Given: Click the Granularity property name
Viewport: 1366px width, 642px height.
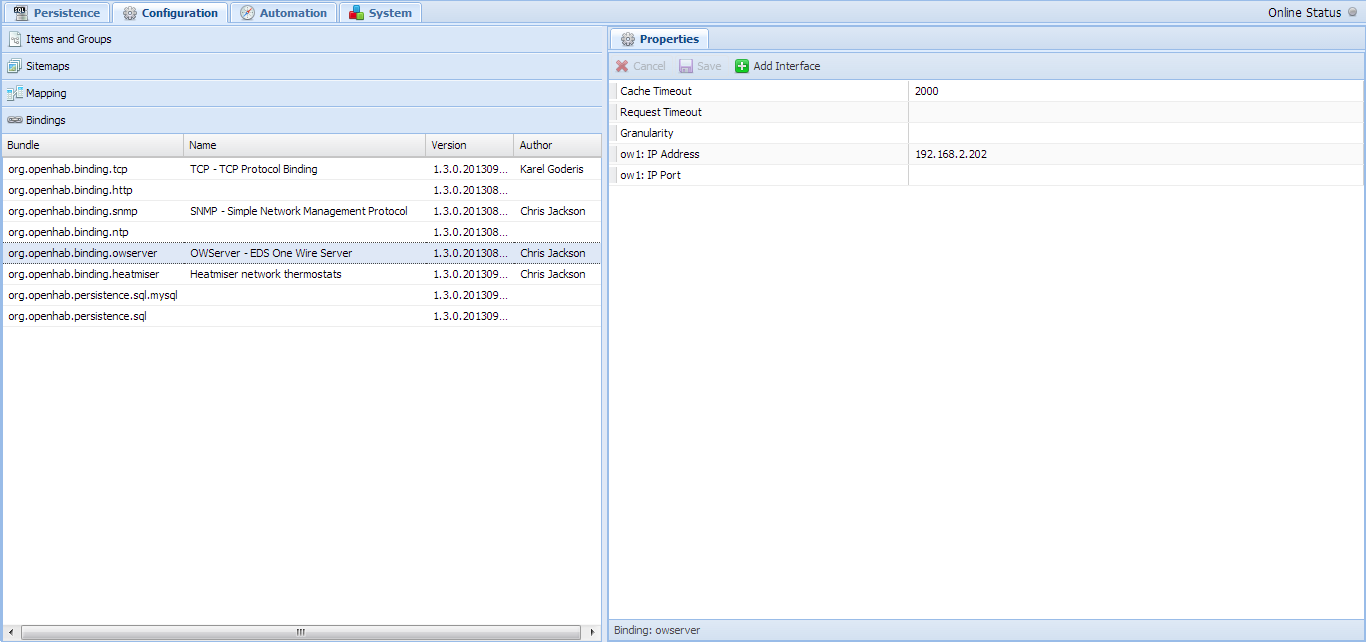Looking at the screenshot, I should 646,133.
